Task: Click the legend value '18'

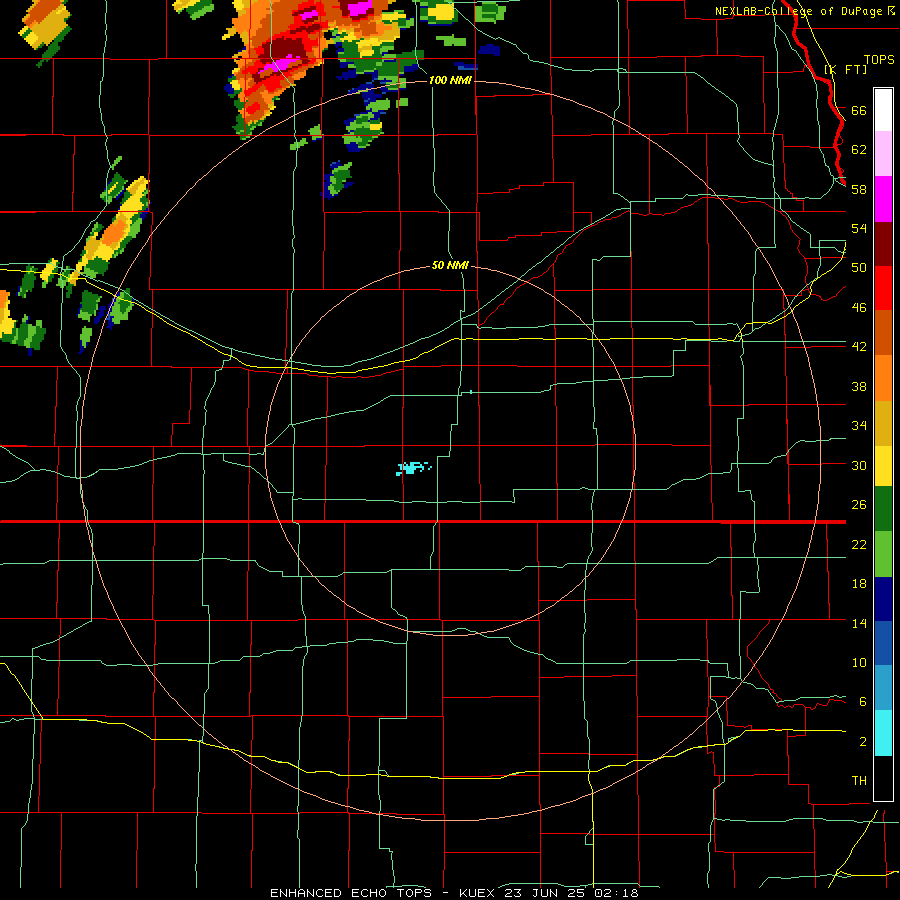Action: point(859,584)
